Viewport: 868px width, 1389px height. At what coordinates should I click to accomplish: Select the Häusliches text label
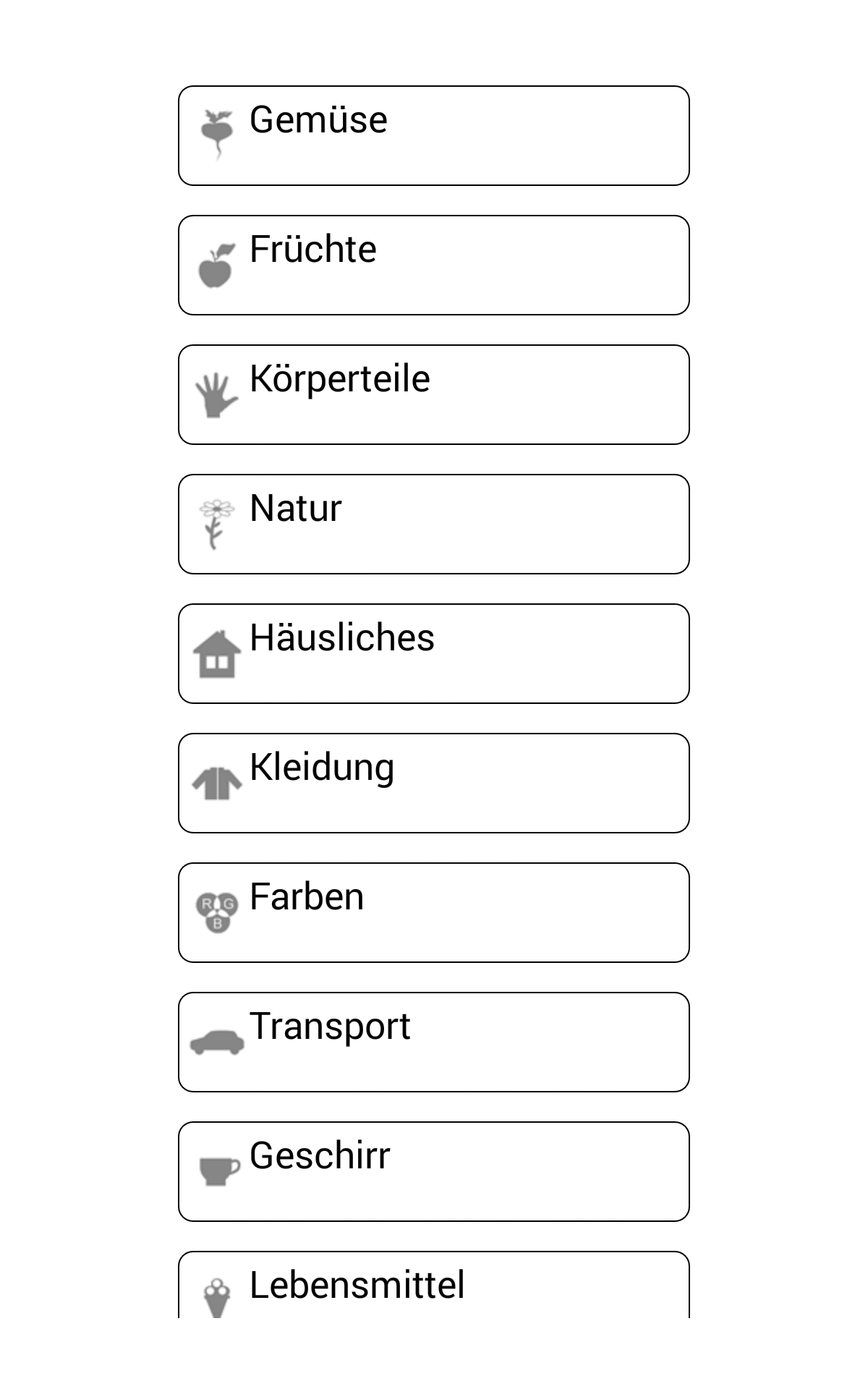pyautogui.click(x=341, y=638)
